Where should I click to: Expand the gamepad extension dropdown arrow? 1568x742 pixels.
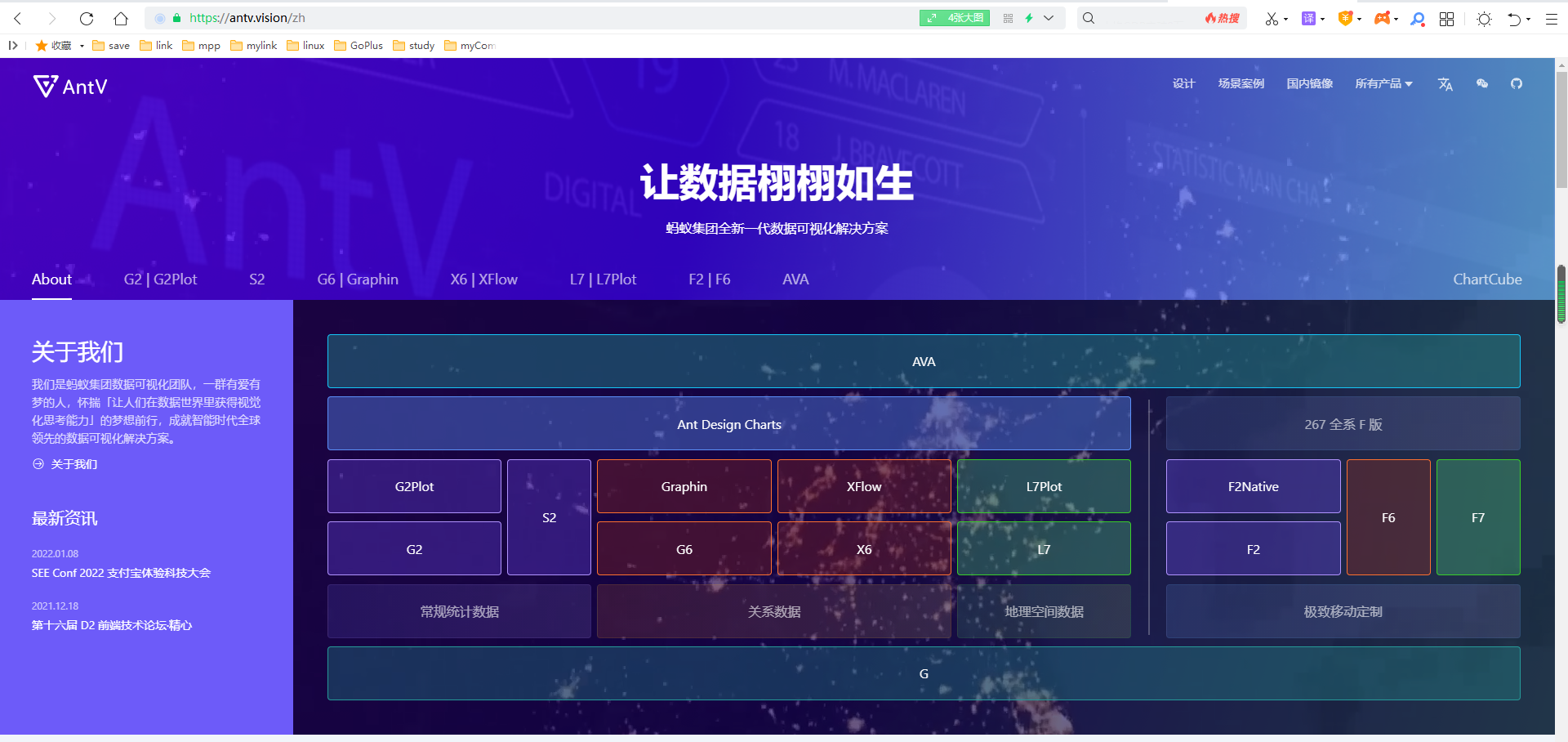tap(1396, 20)
